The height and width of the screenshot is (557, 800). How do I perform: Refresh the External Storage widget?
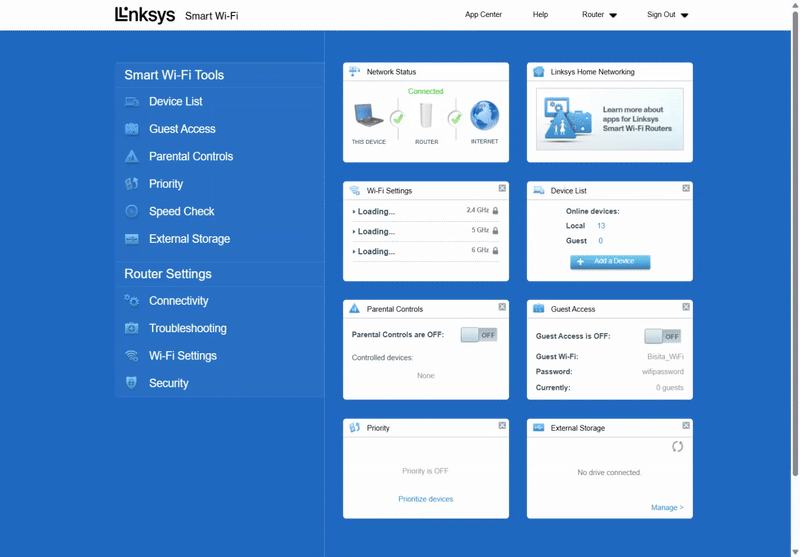(678, 447)
